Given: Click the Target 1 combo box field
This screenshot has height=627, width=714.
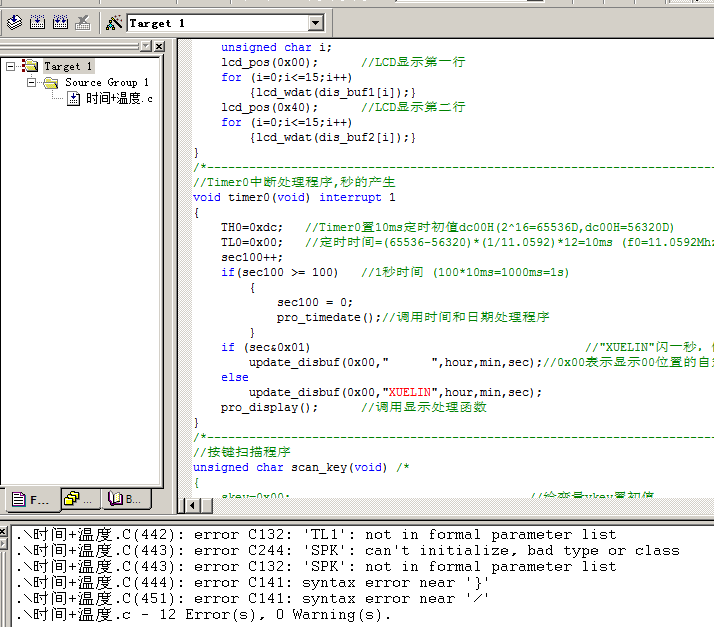Looking at the screenshot, I should tap(225, 23).
